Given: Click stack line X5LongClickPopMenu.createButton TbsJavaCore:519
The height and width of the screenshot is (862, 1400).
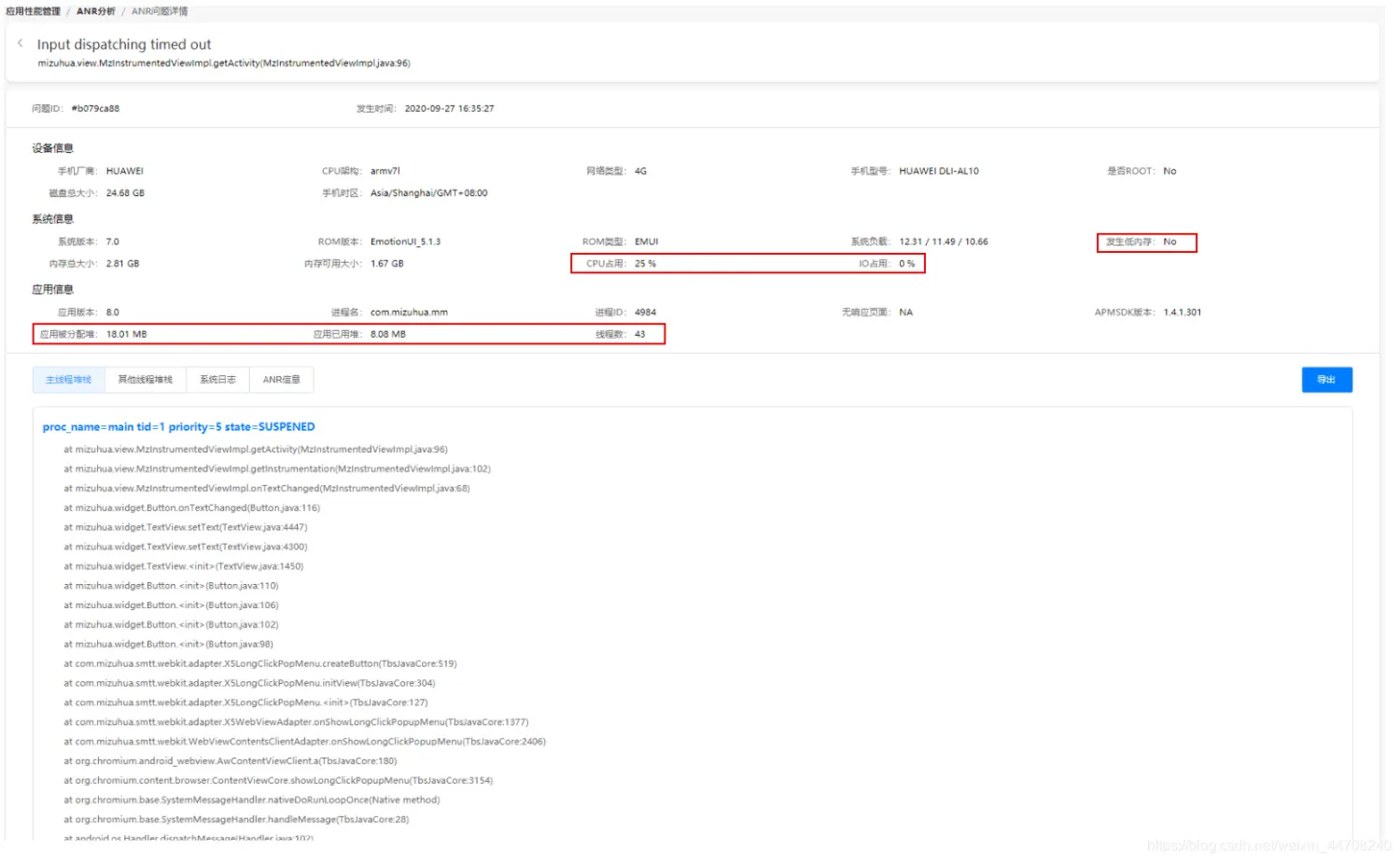Looking at the screenshot, I should tap(260, 664).
